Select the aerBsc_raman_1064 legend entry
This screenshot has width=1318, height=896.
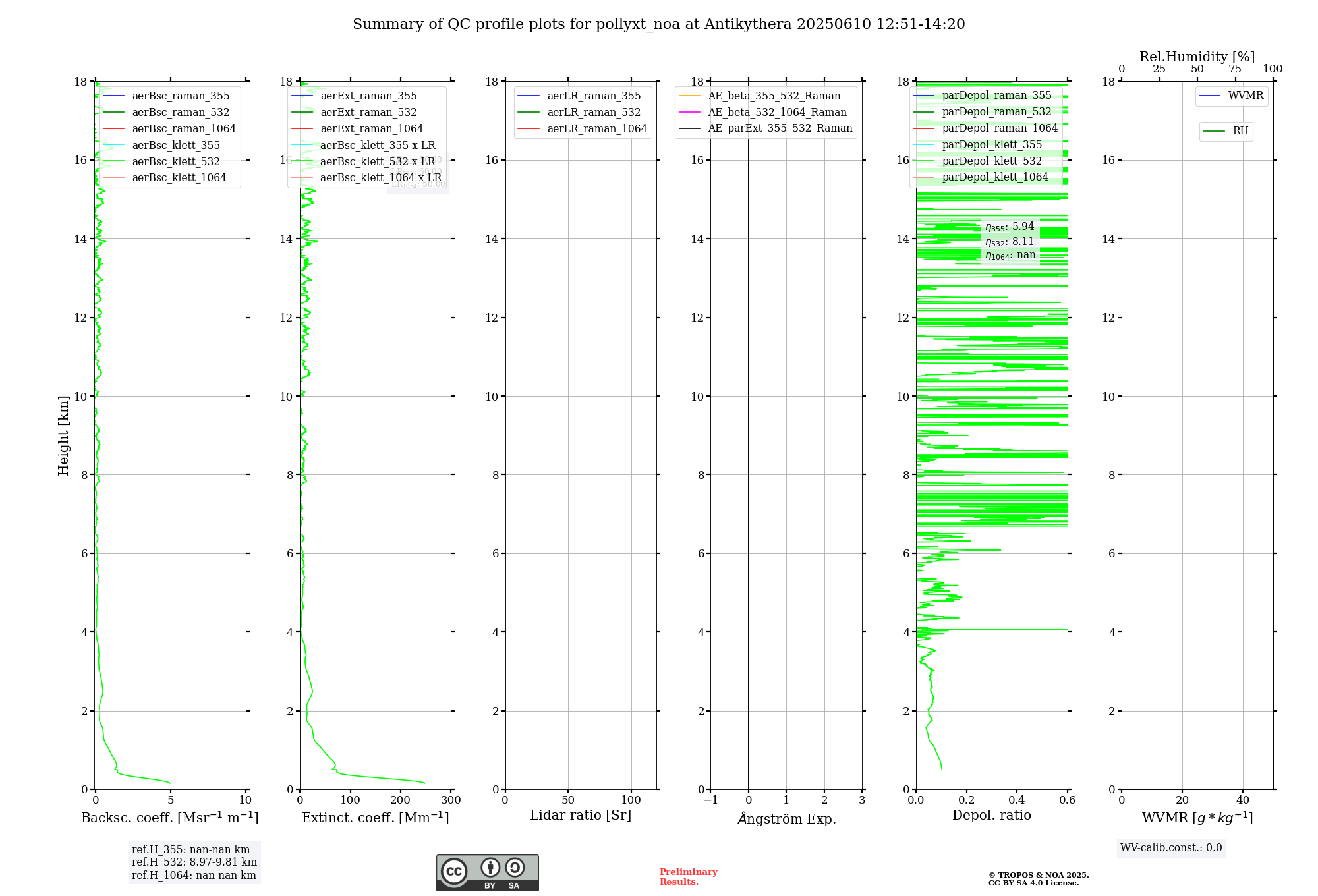click(169, 129)
